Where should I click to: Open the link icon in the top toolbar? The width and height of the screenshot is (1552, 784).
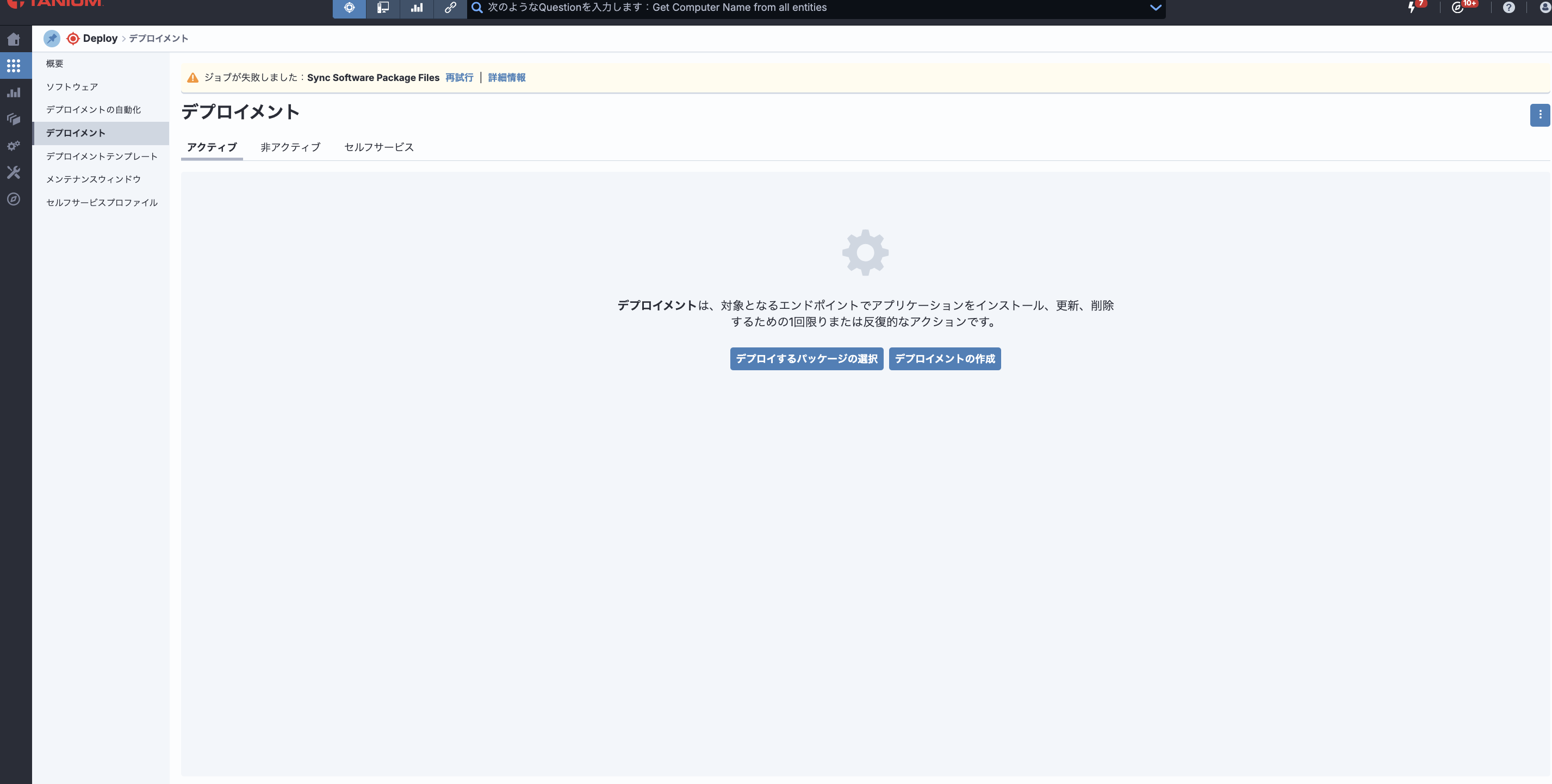click(x=451, y=8)
